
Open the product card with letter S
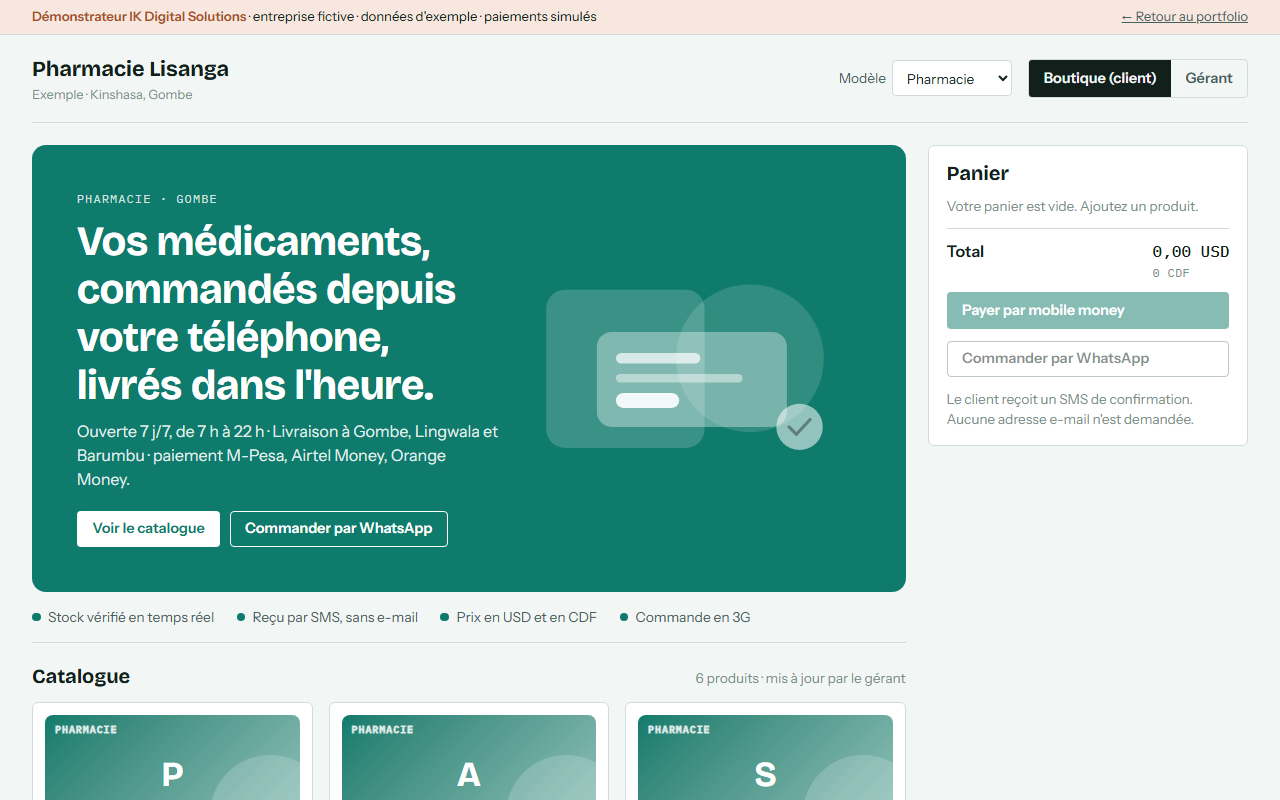tap(765, 751)
